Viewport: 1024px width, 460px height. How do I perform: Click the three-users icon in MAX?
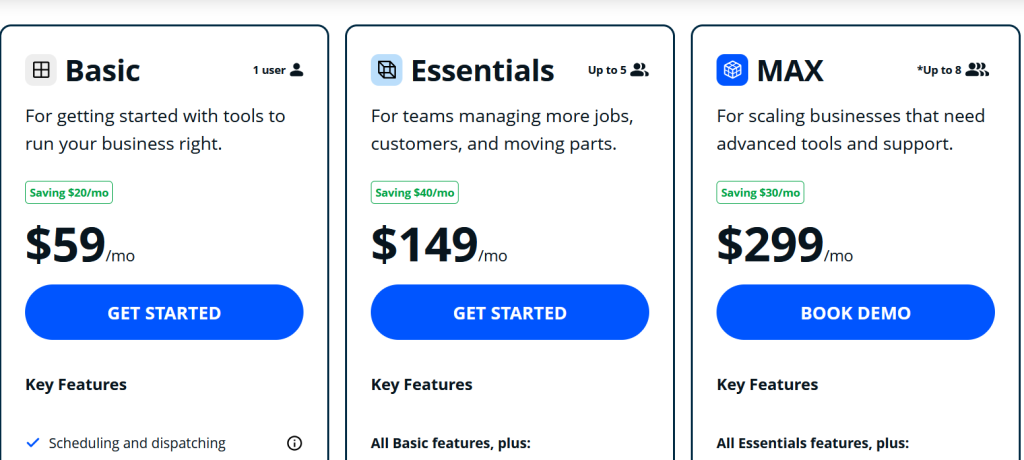click(x=977, y=70)
